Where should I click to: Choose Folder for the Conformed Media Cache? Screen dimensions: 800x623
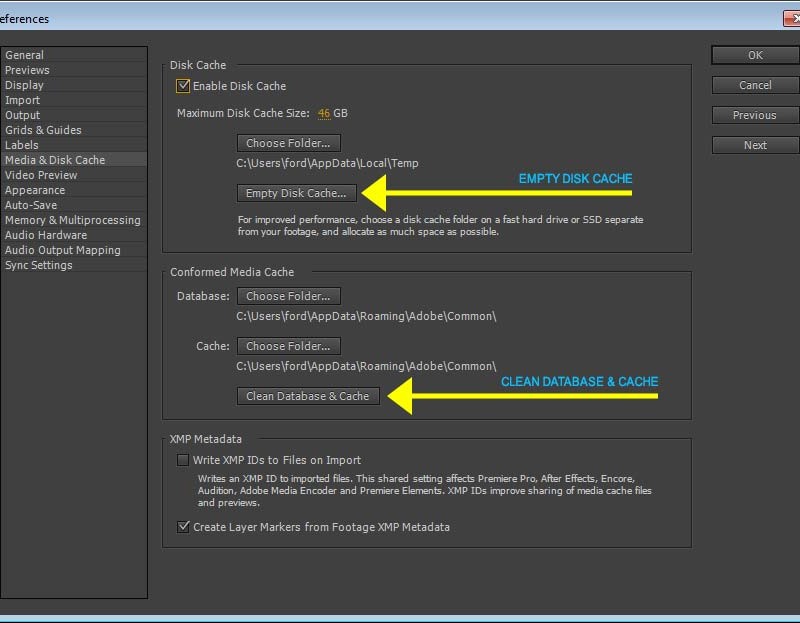click(289, 346)
